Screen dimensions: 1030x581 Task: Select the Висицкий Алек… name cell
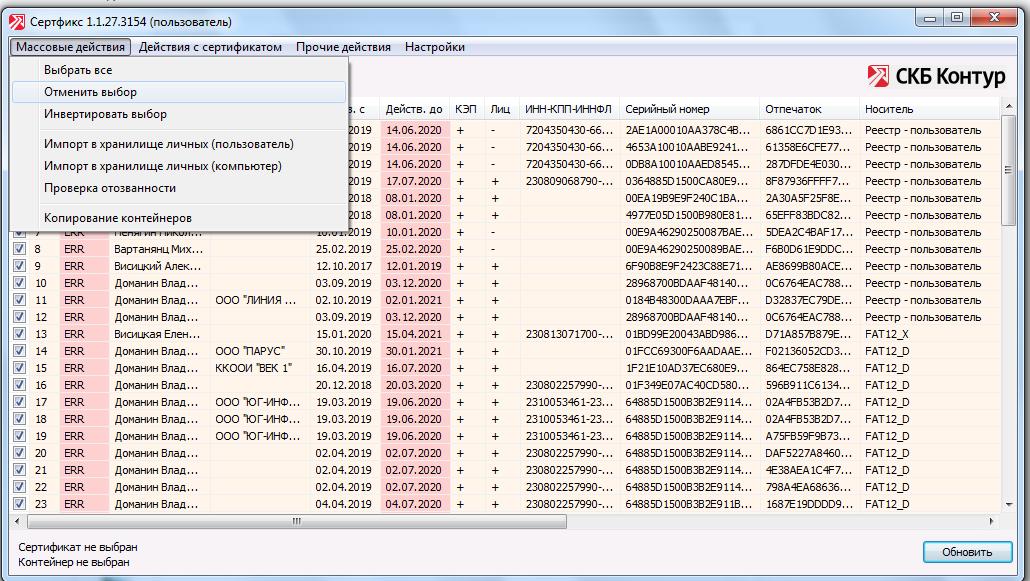tap(160, 266)
